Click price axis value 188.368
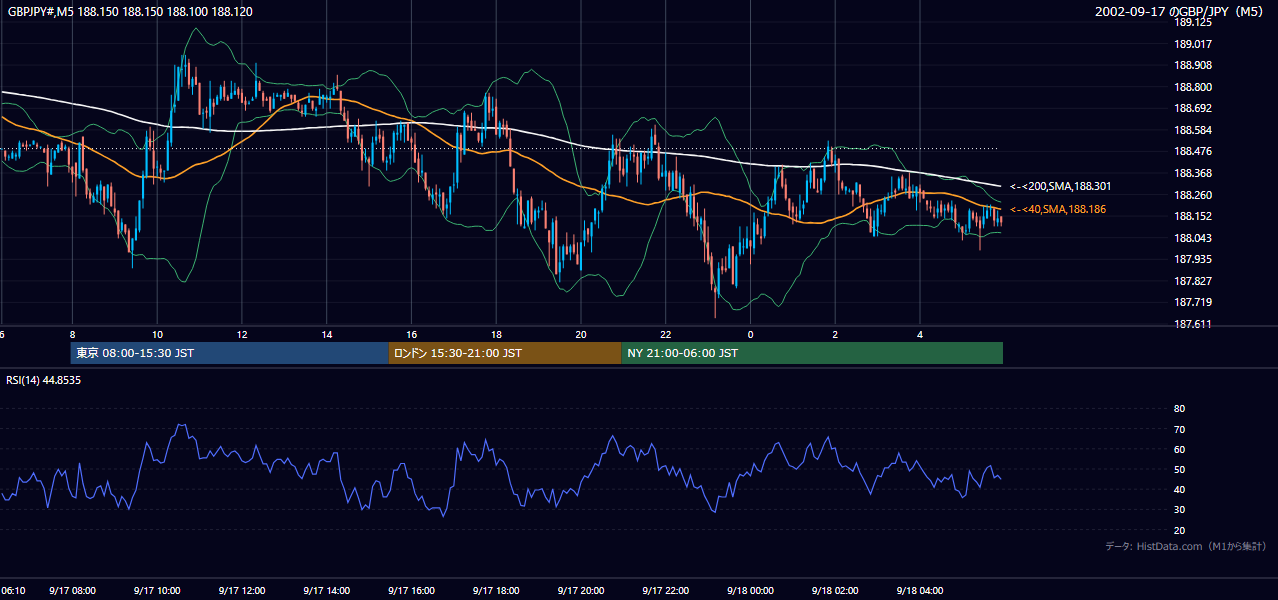 coord(1192,173)
